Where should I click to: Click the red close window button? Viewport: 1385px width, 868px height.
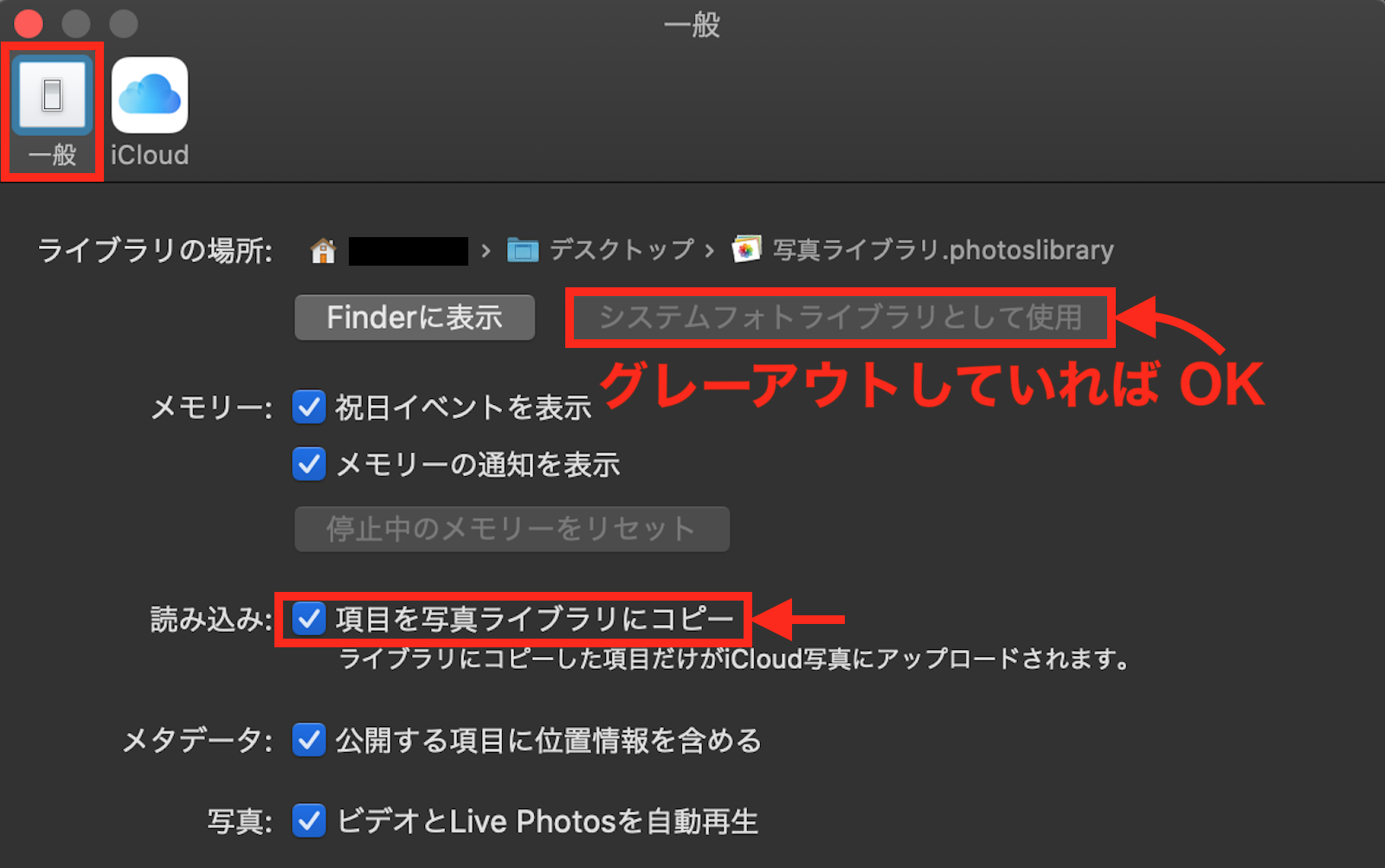[x=29, y=23]
